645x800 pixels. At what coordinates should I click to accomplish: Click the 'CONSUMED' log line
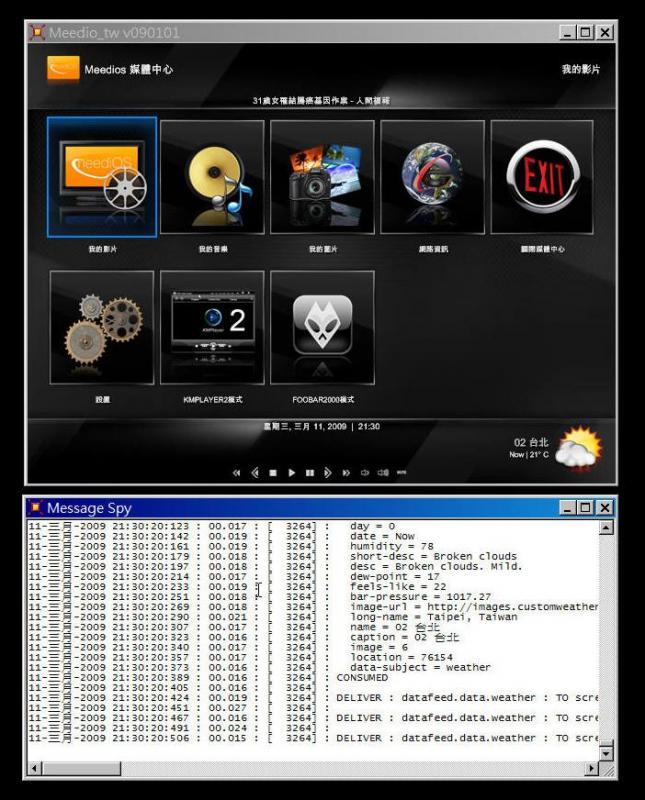click(362, 678)
